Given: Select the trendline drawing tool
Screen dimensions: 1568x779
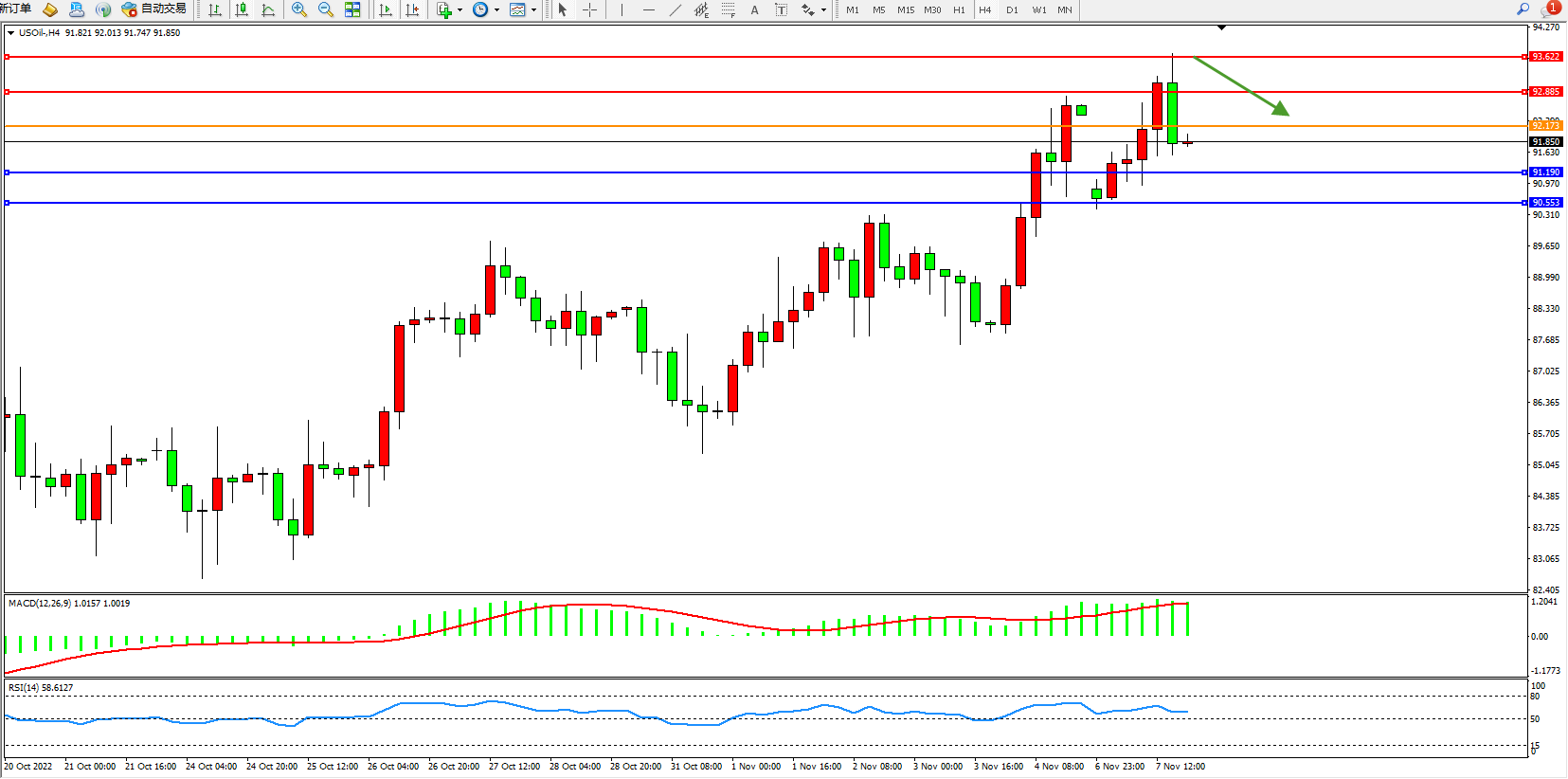Looking at the screenshot, I should (675, 9).
